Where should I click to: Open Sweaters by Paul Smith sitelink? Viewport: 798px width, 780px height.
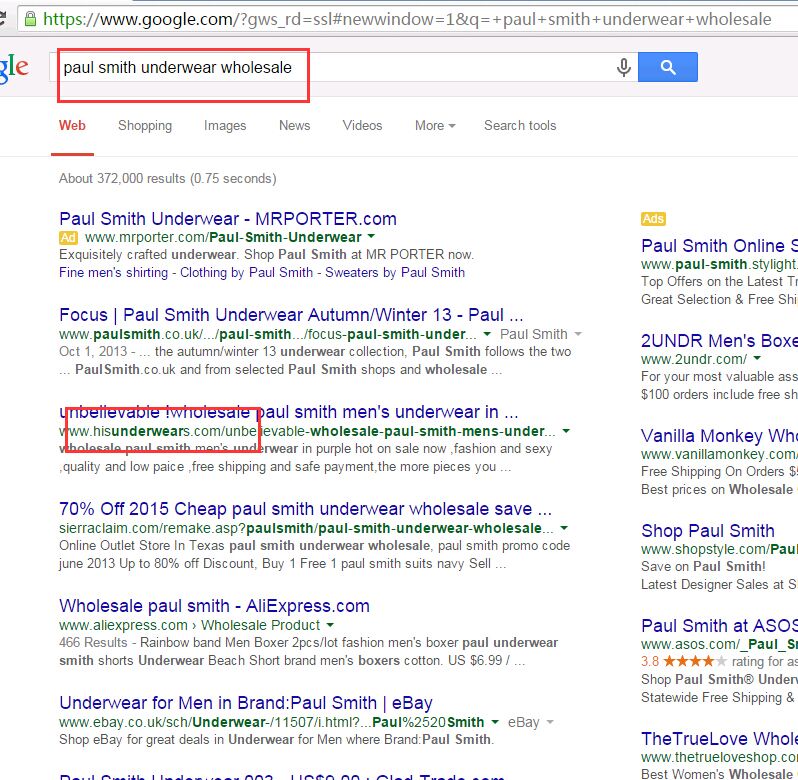tap(395, 273)
